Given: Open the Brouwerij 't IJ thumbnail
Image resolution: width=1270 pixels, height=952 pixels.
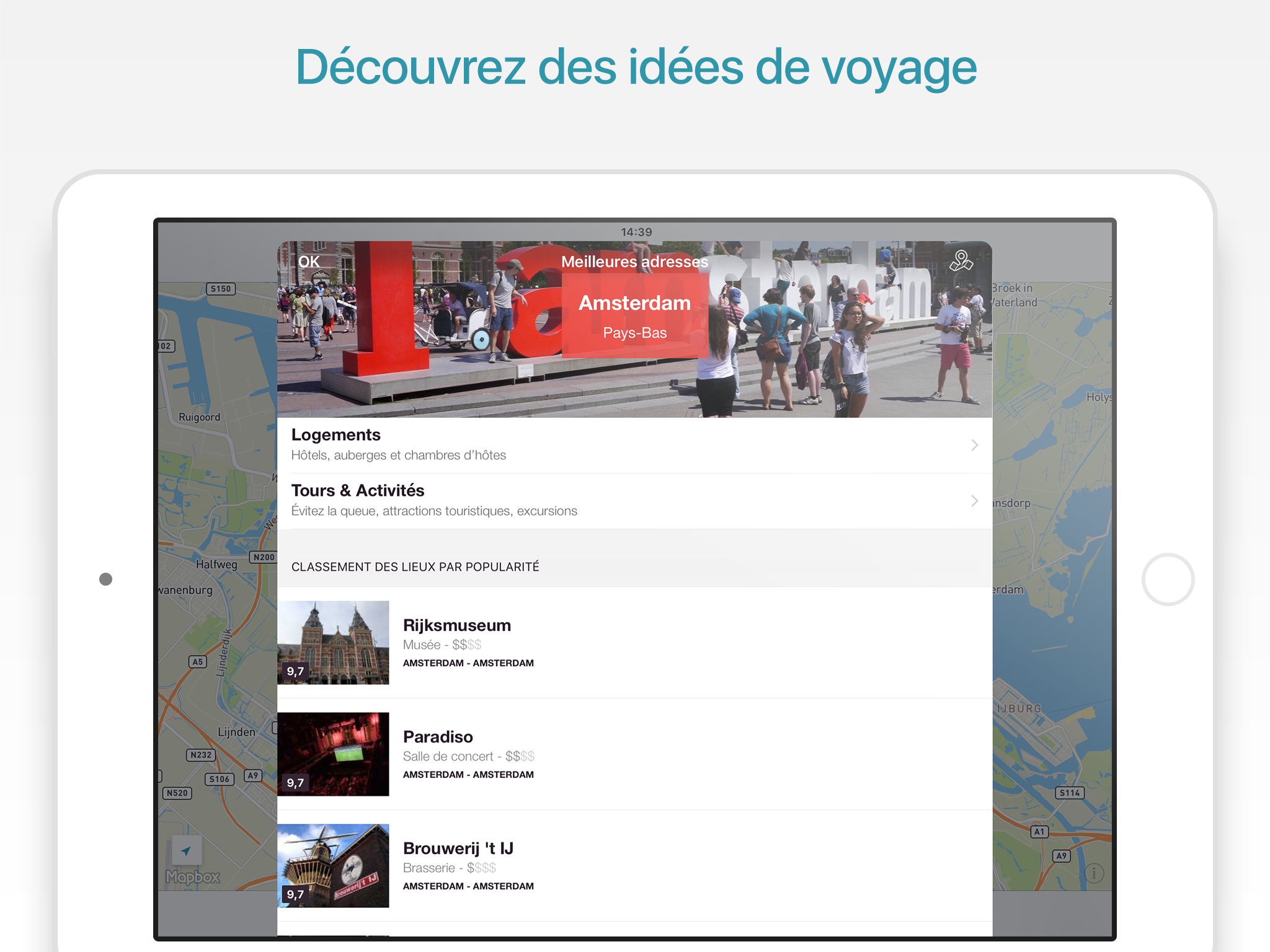Looking at the screenshot, I should [333, 865].
